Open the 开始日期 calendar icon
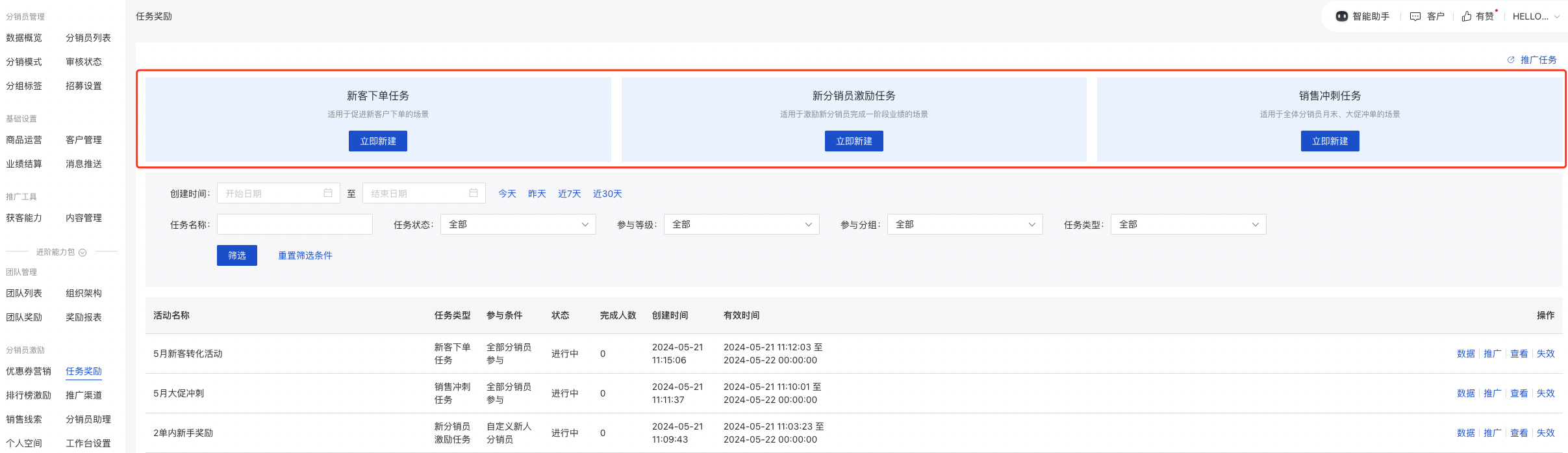The height and width of the screenshot is (453, 1568). tap(328, 193)
